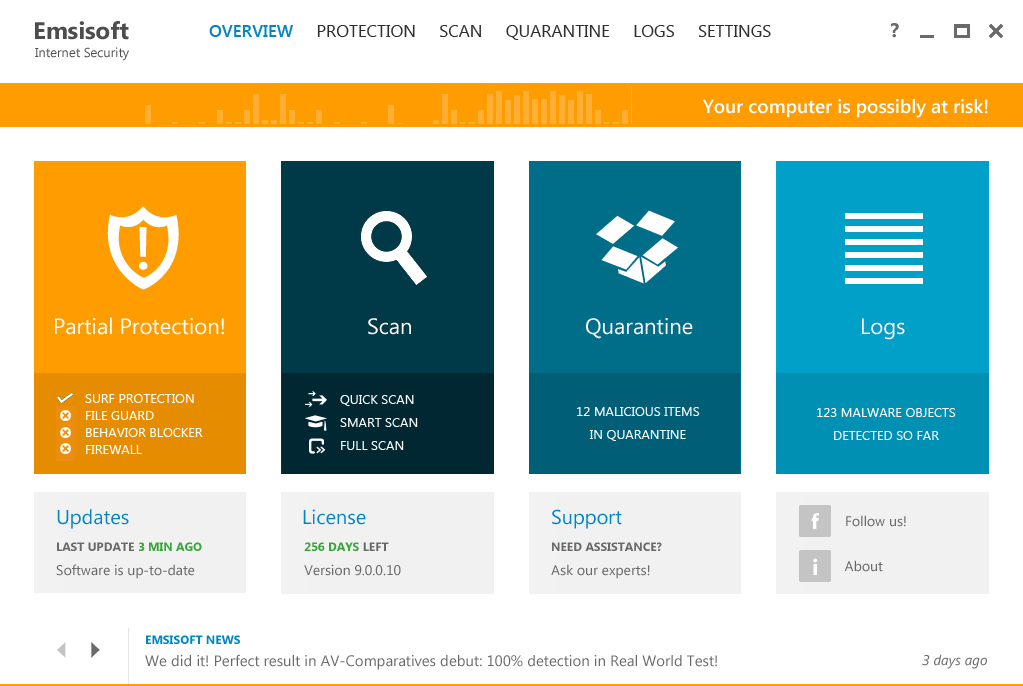The height and width of the screenshot is (686, 1023).
Task: Open help with the question mark icon
Action: click(x=893, y=30)
